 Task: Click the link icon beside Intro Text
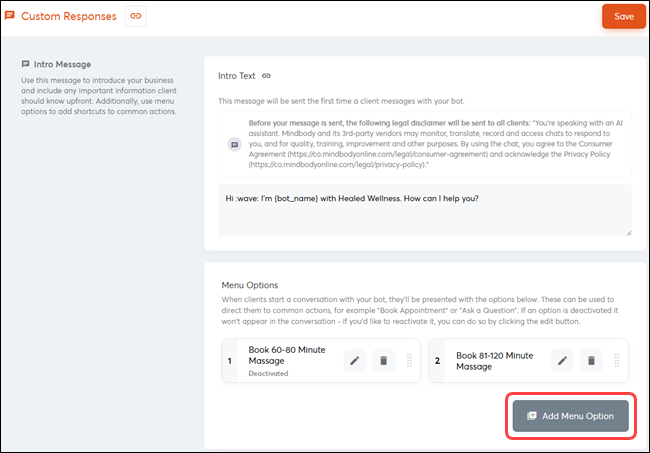point(266,76)
